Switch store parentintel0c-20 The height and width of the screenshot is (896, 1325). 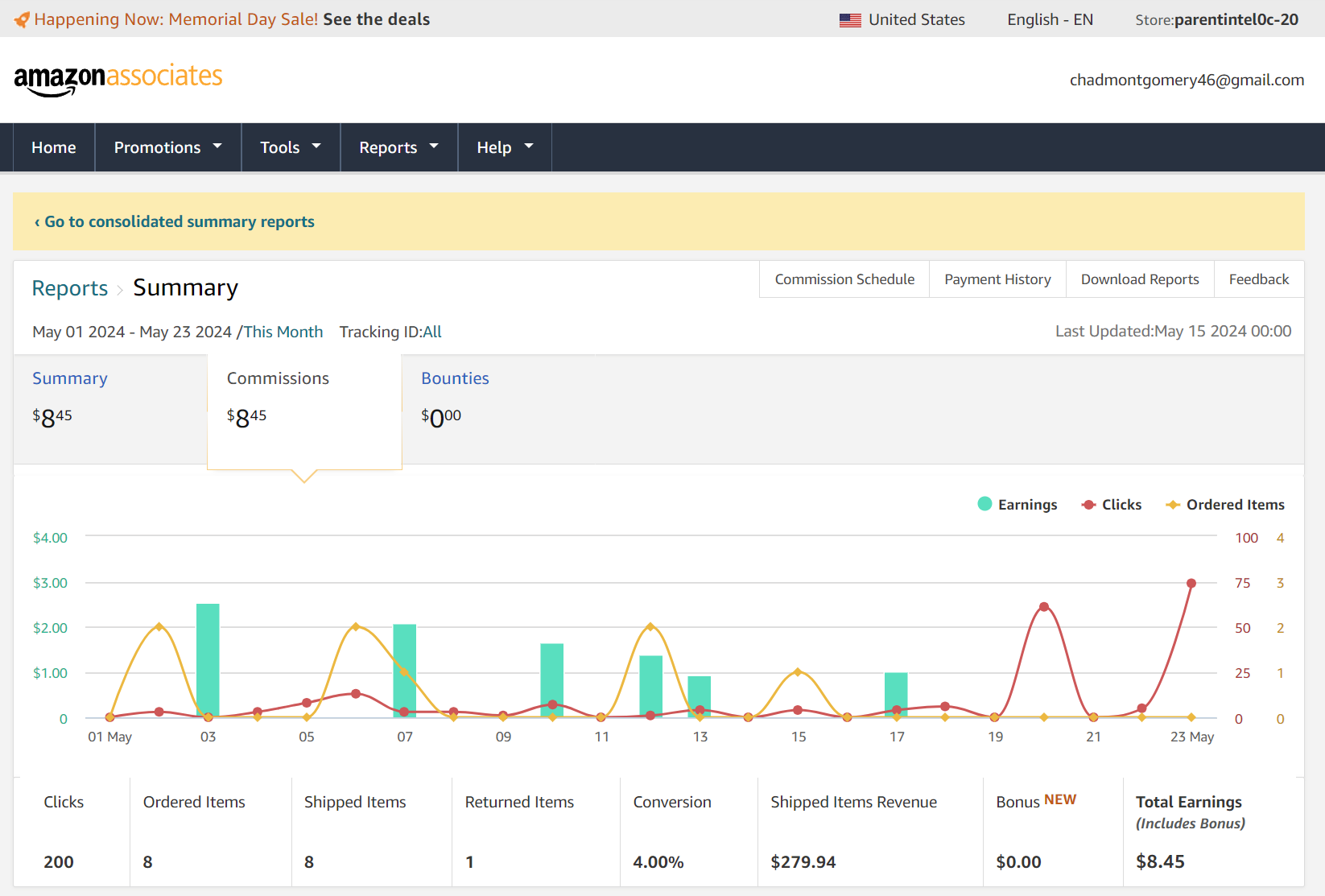1216,19
